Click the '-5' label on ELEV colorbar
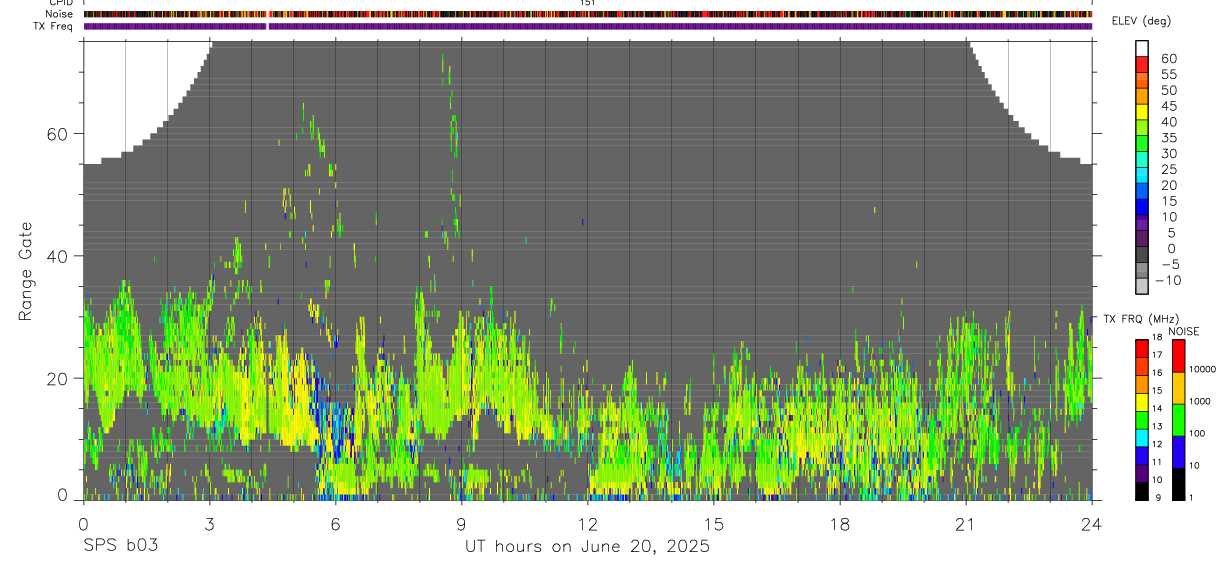The height and width of the screenshot is (567, 1228). [1169, 264]
